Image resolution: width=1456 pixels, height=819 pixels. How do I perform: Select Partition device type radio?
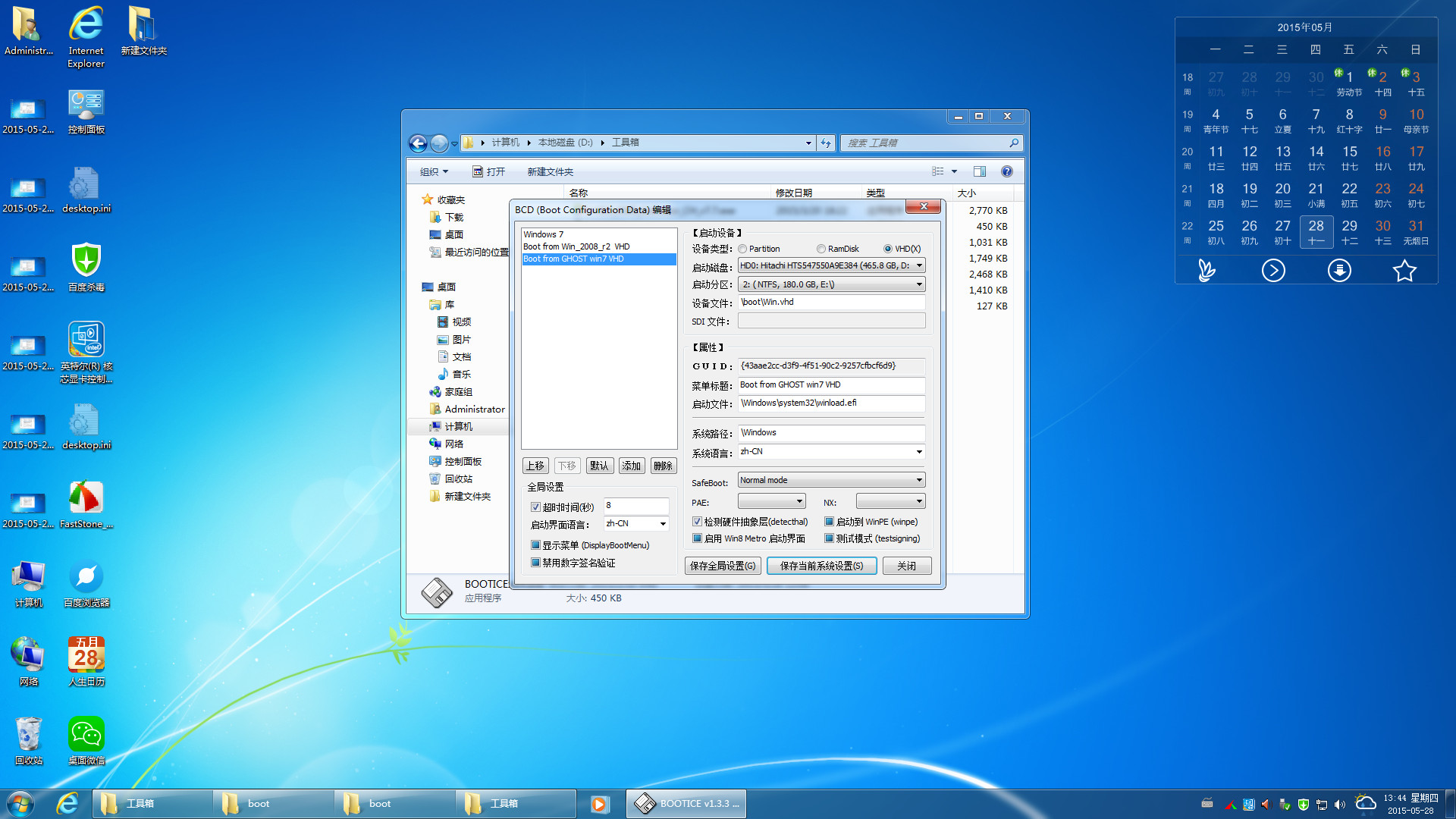point(742,249)
